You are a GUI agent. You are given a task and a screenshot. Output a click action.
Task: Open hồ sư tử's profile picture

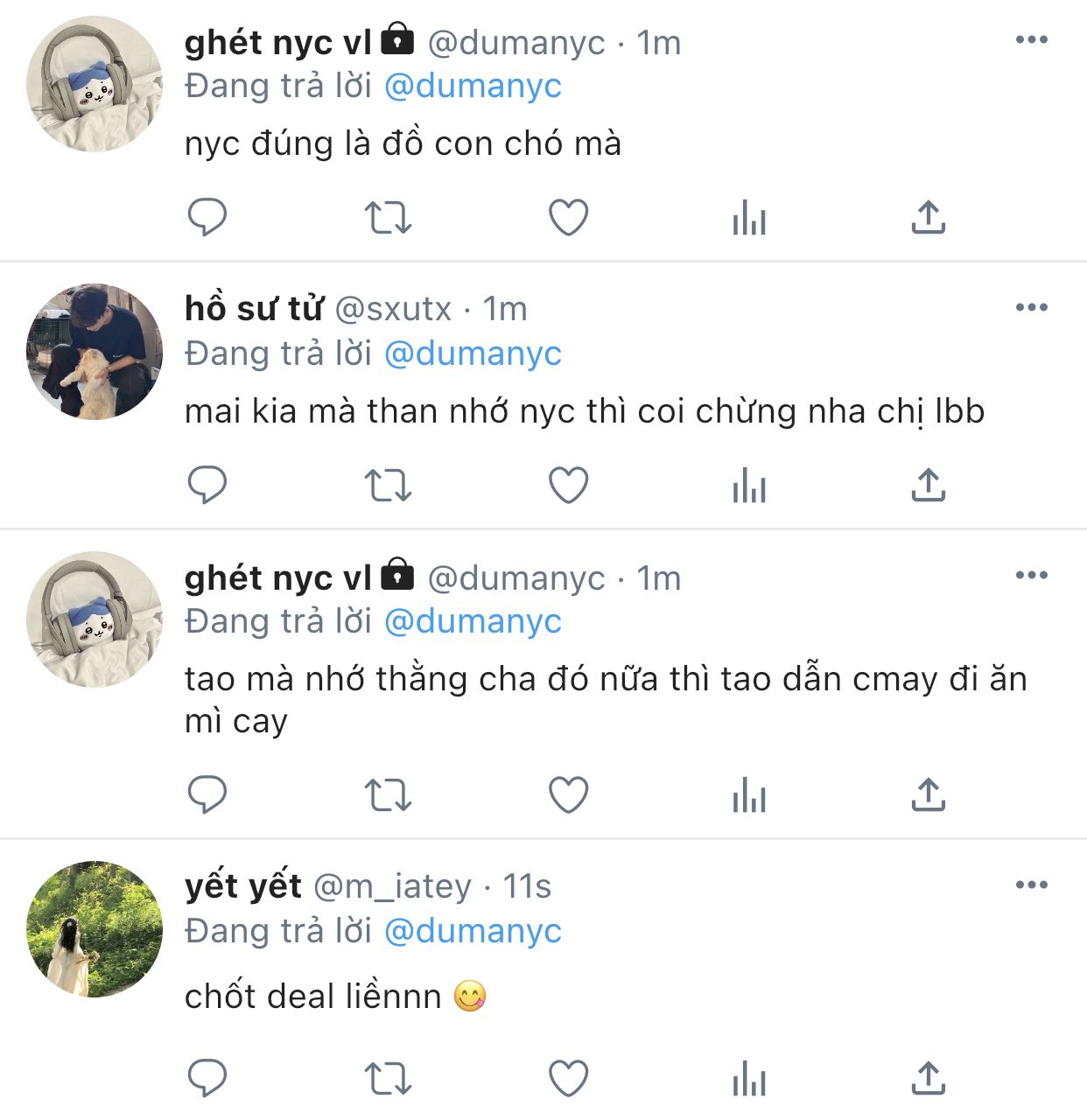[x=95, y=352]
